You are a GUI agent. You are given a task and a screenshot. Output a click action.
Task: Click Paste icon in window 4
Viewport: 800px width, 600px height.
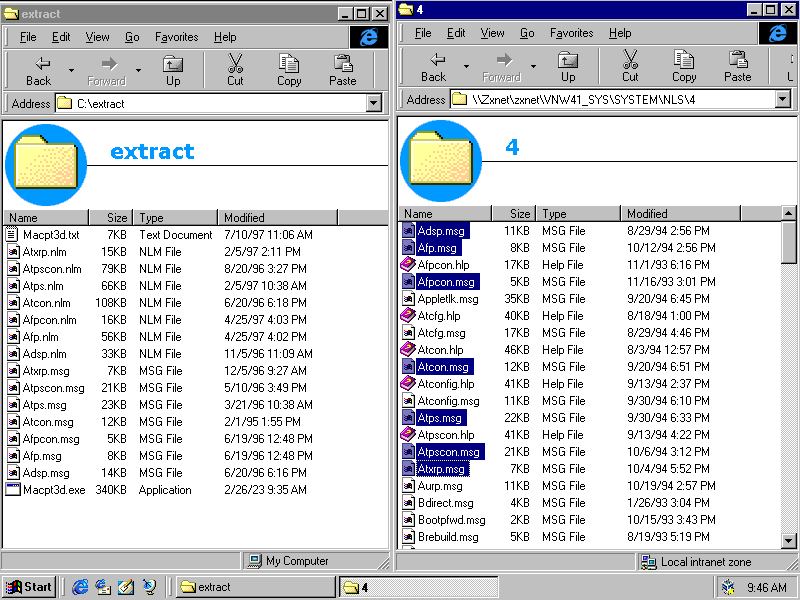coord(738,59)
